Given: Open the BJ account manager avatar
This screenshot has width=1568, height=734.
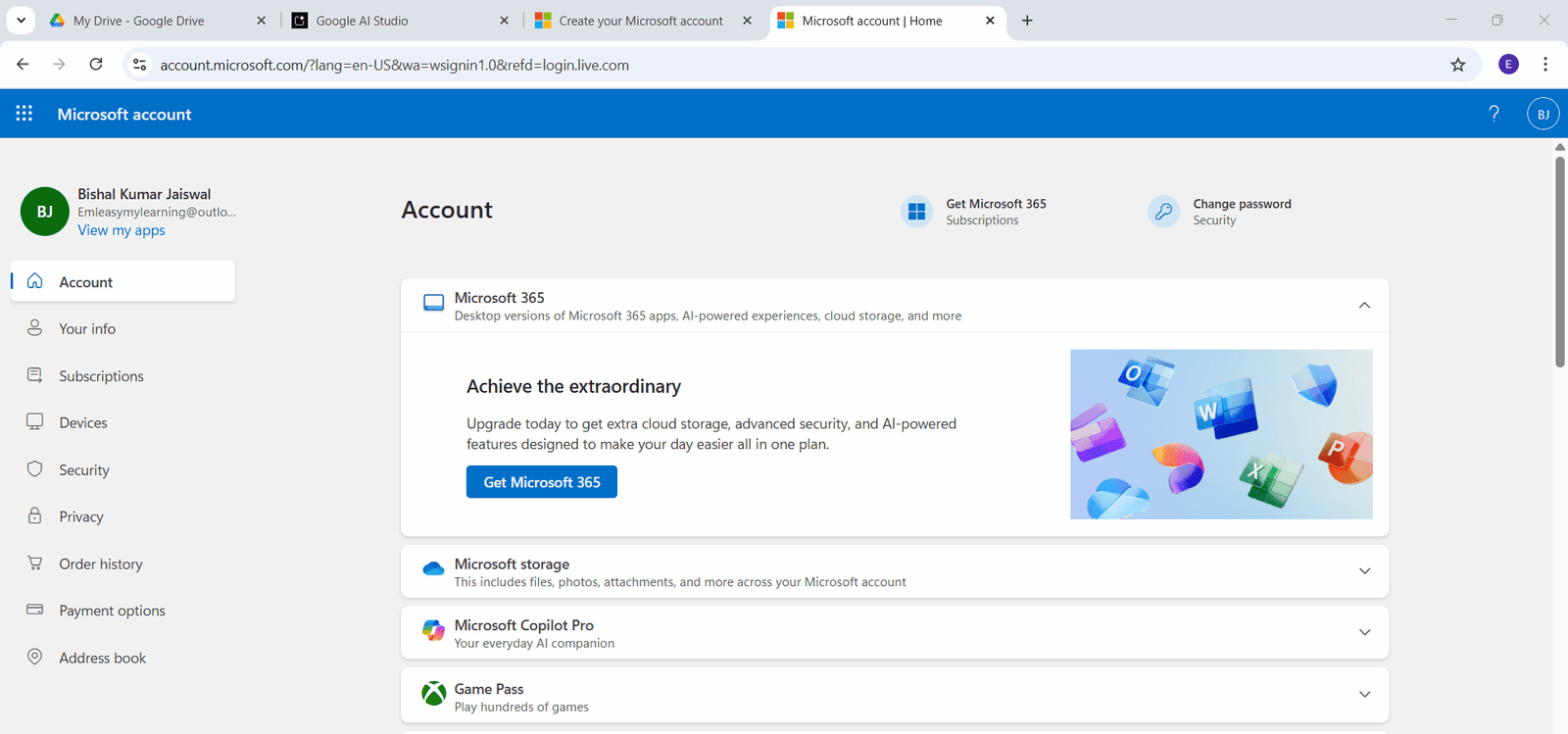Looking at the screenshot, I should point(1543,114).
